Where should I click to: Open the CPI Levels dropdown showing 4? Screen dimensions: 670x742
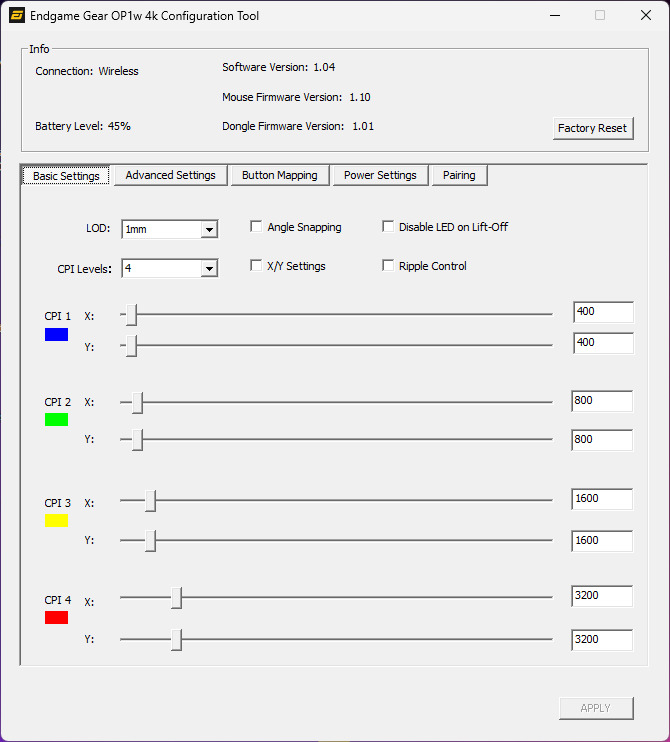point(169,268)
